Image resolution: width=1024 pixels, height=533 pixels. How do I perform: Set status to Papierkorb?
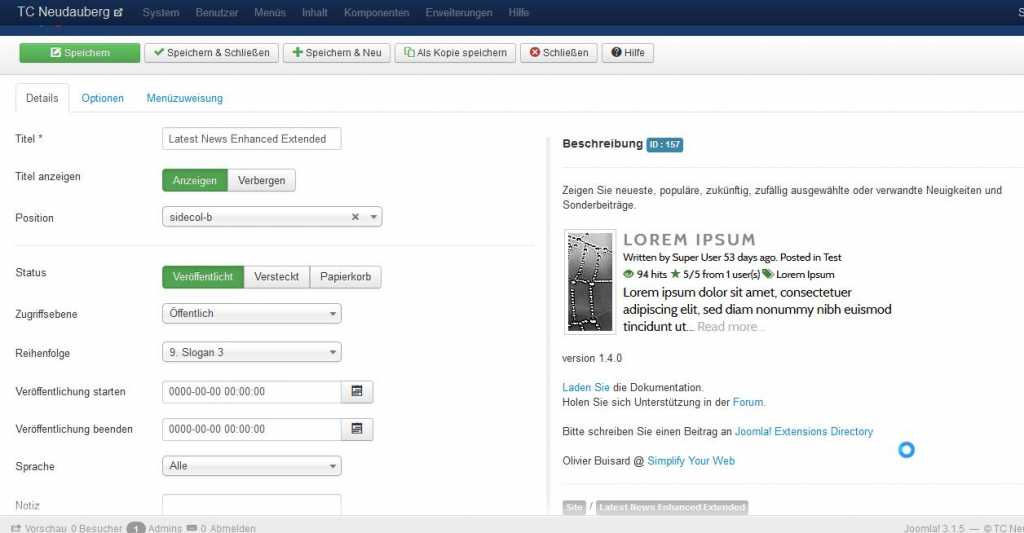[x=345, y=277]
